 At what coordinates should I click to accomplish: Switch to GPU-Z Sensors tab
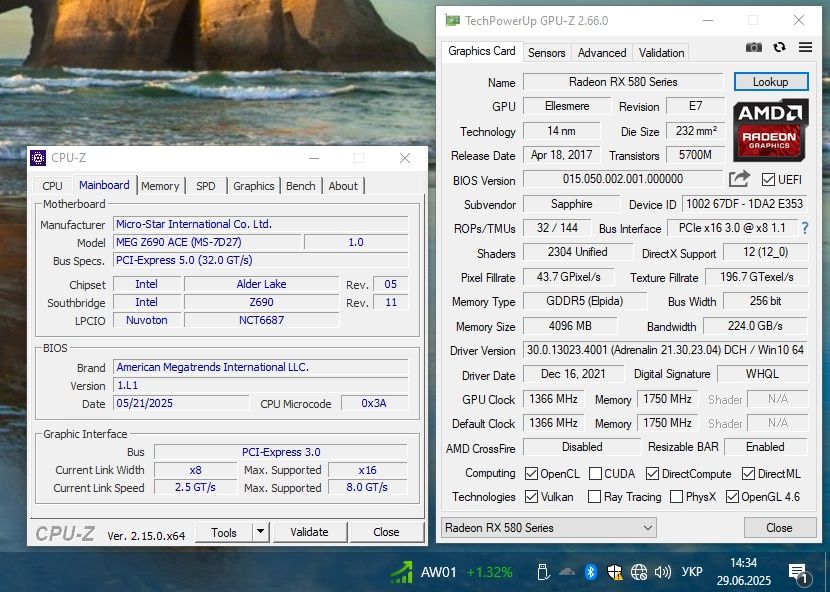546,53
